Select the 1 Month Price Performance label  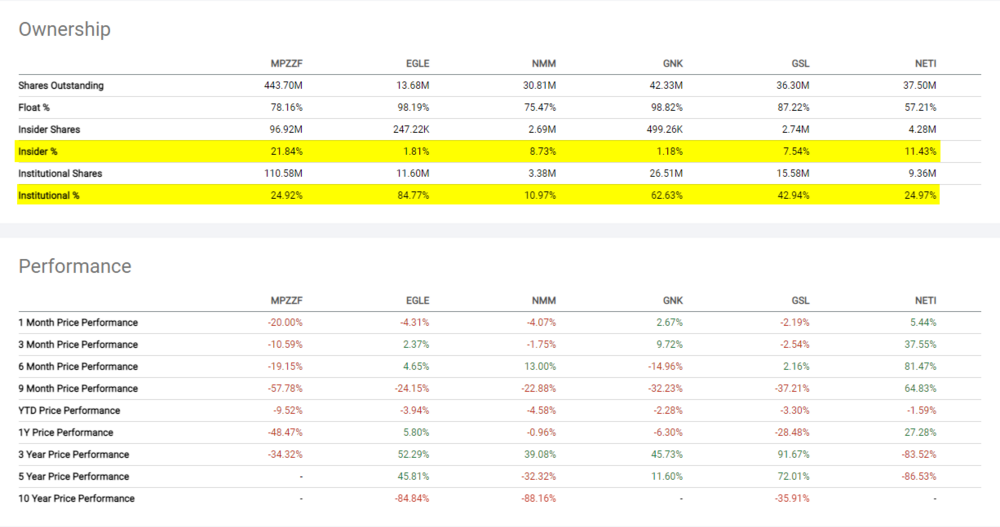click(x=78, y=322)
